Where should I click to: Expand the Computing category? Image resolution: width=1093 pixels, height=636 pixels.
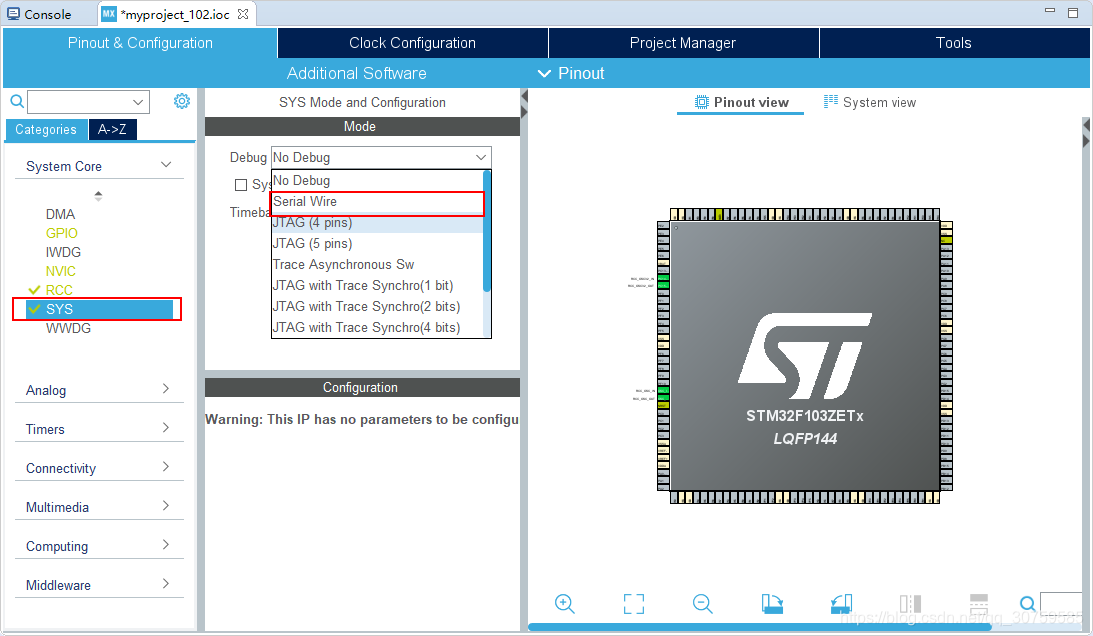[x=166, y=545]
